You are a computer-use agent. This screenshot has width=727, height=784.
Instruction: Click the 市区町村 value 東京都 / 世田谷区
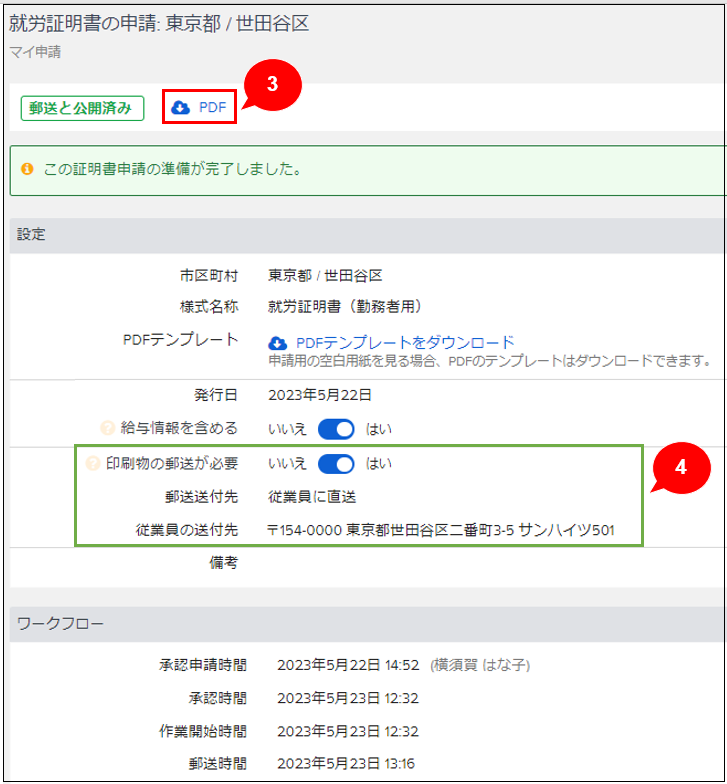pyautogui.click(x=325, y=276)
